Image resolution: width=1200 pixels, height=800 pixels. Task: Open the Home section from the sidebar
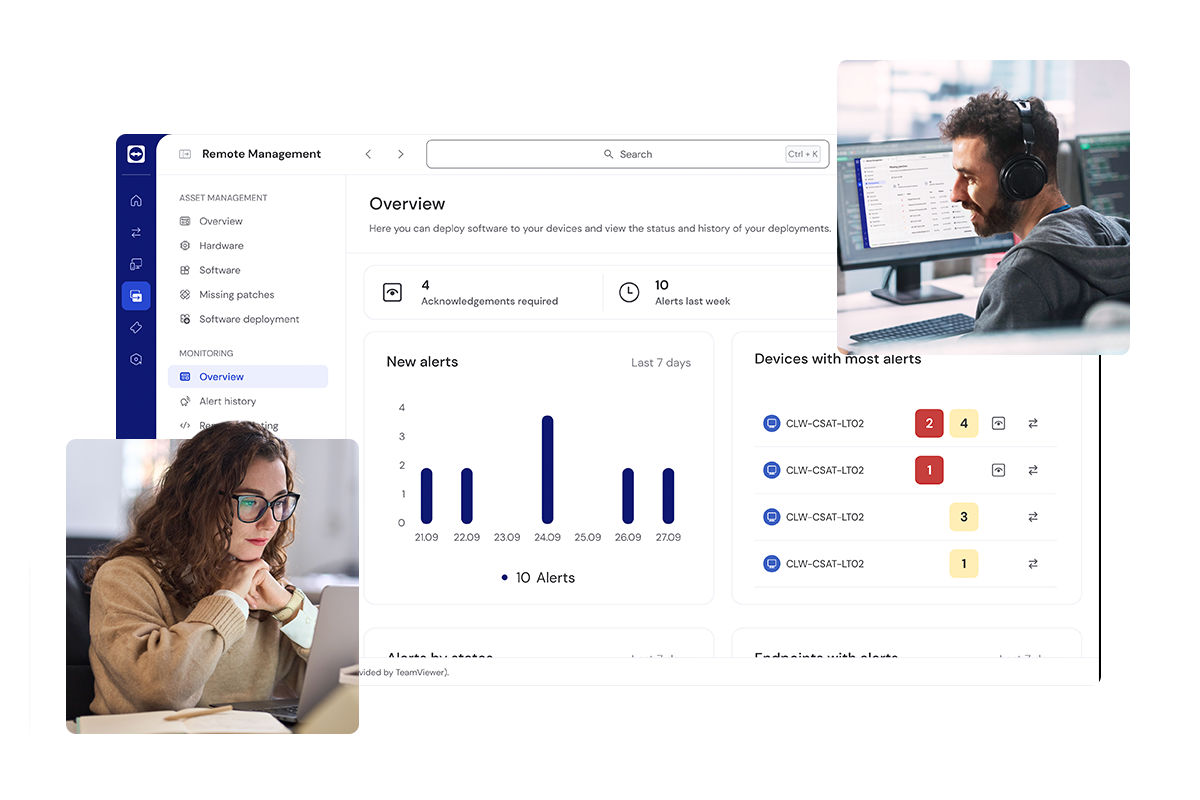136,200
